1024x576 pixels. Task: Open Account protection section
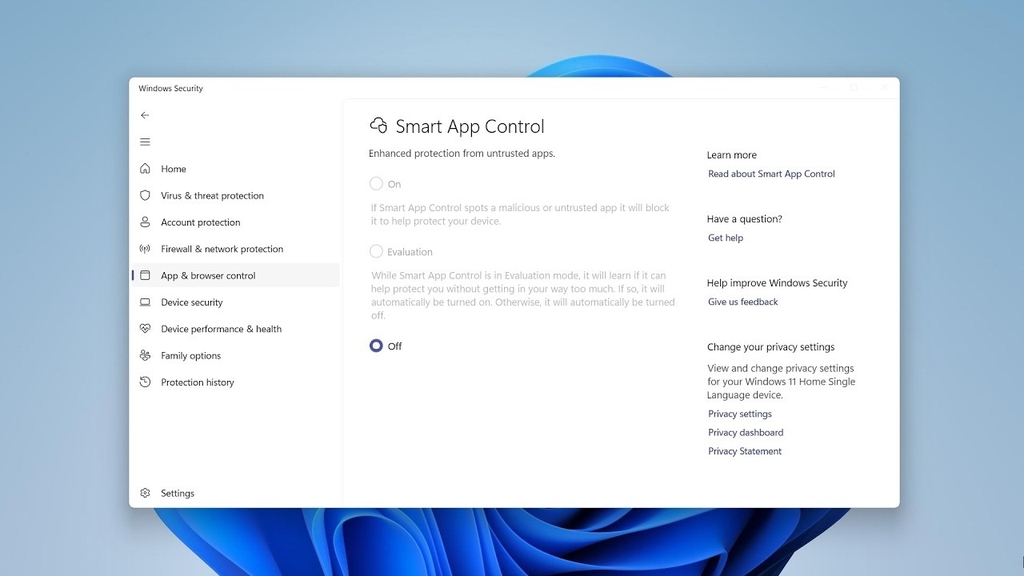point(200,222)
